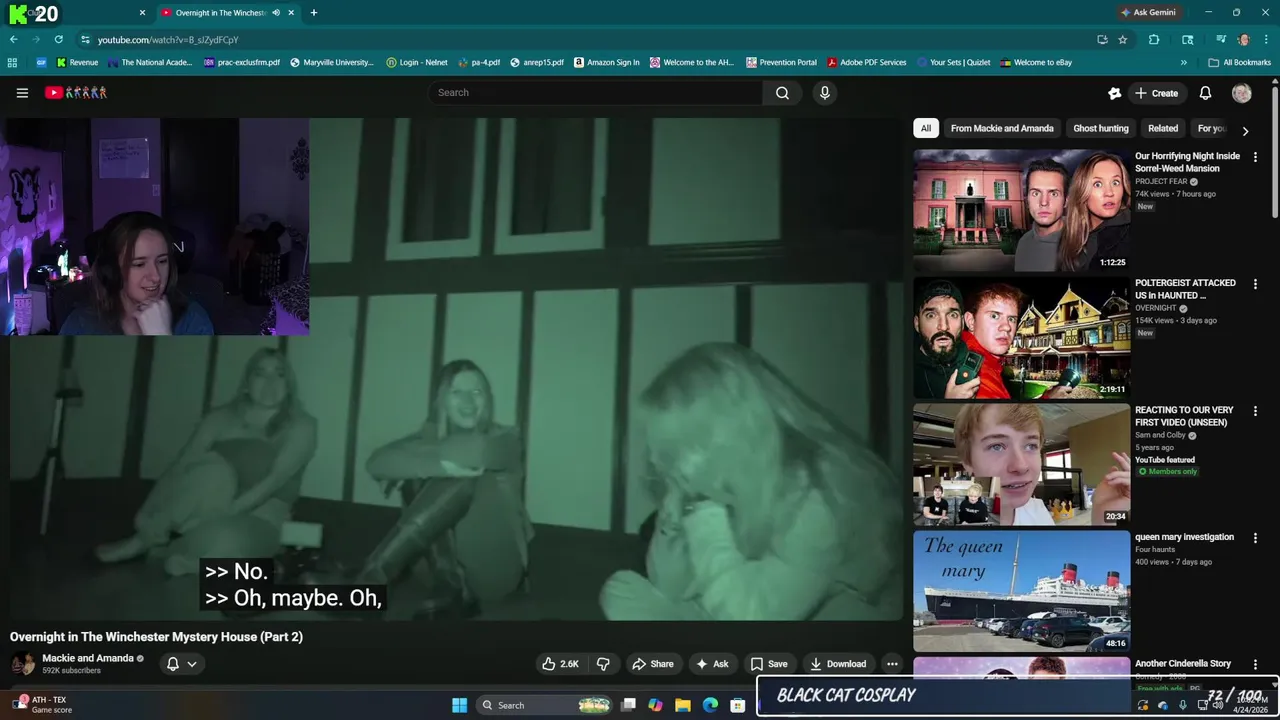
Task: Open options for the Poltergeist Attacked Us video
Action: (1255, 284)
